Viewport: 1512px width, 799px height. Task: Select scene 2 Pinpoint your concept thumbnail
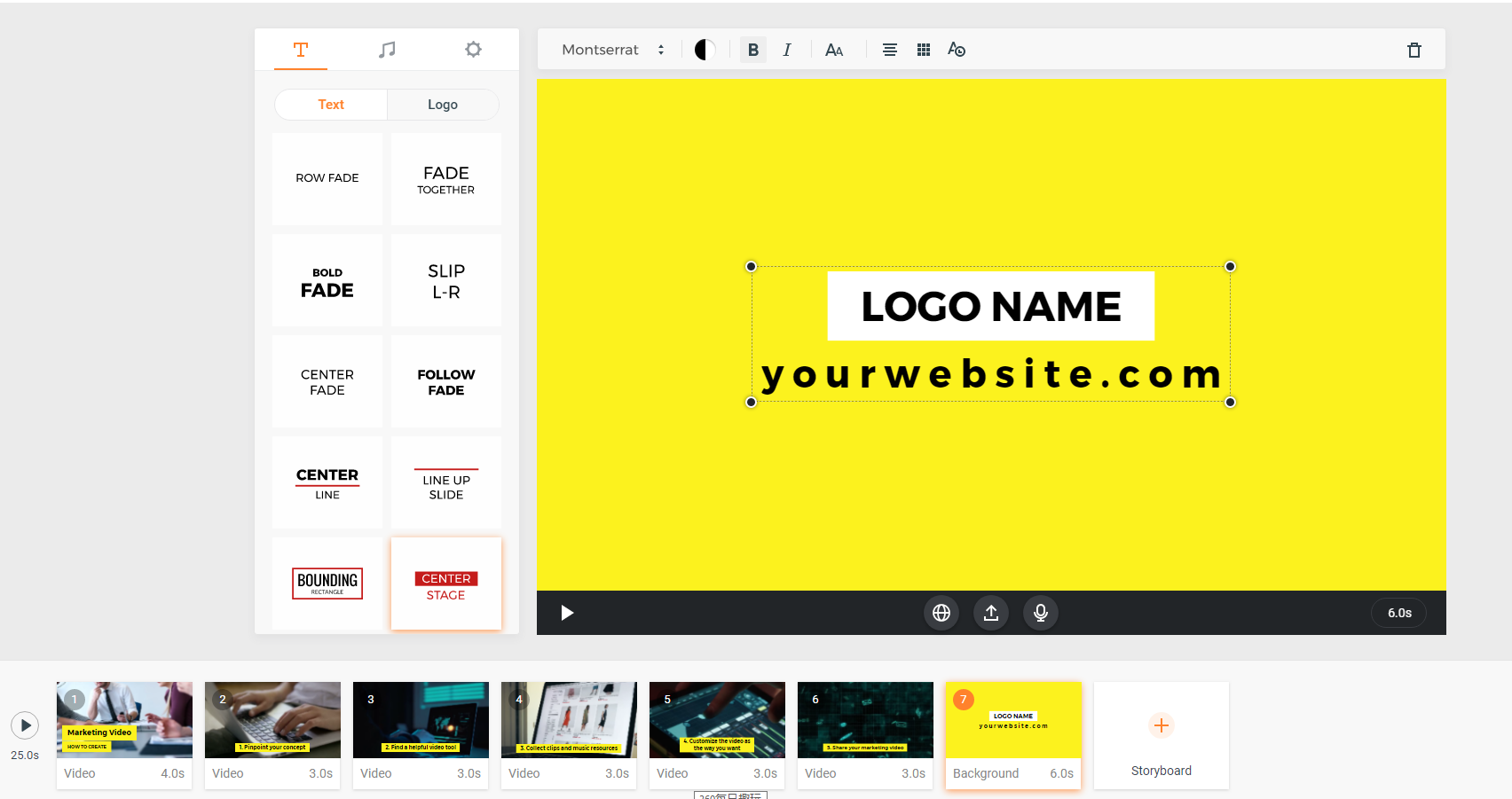tap(272, 720)
